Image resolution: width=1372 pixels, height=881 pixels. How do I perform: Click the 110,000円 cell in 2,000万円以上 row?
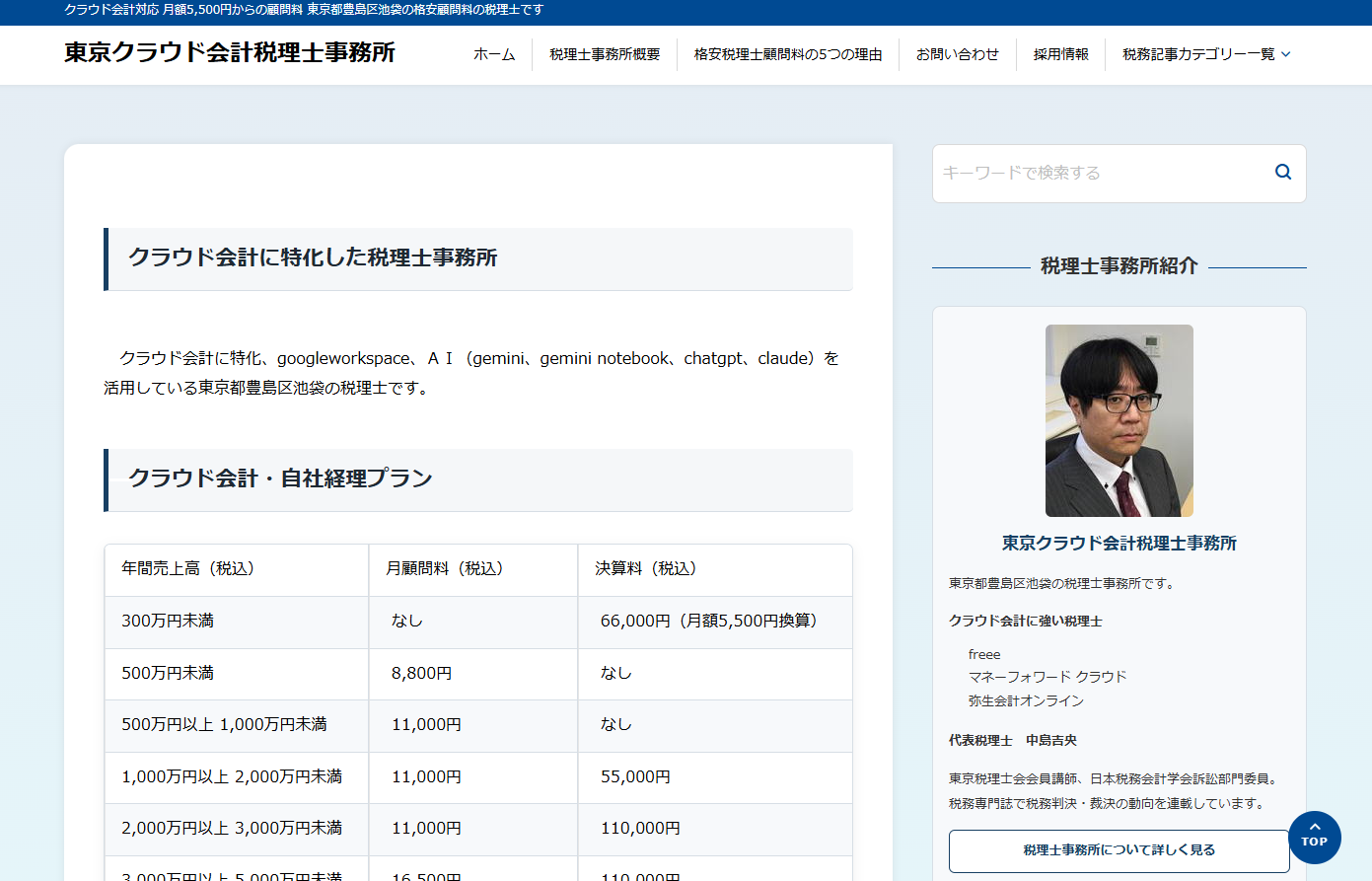click(x=715, y=829)
